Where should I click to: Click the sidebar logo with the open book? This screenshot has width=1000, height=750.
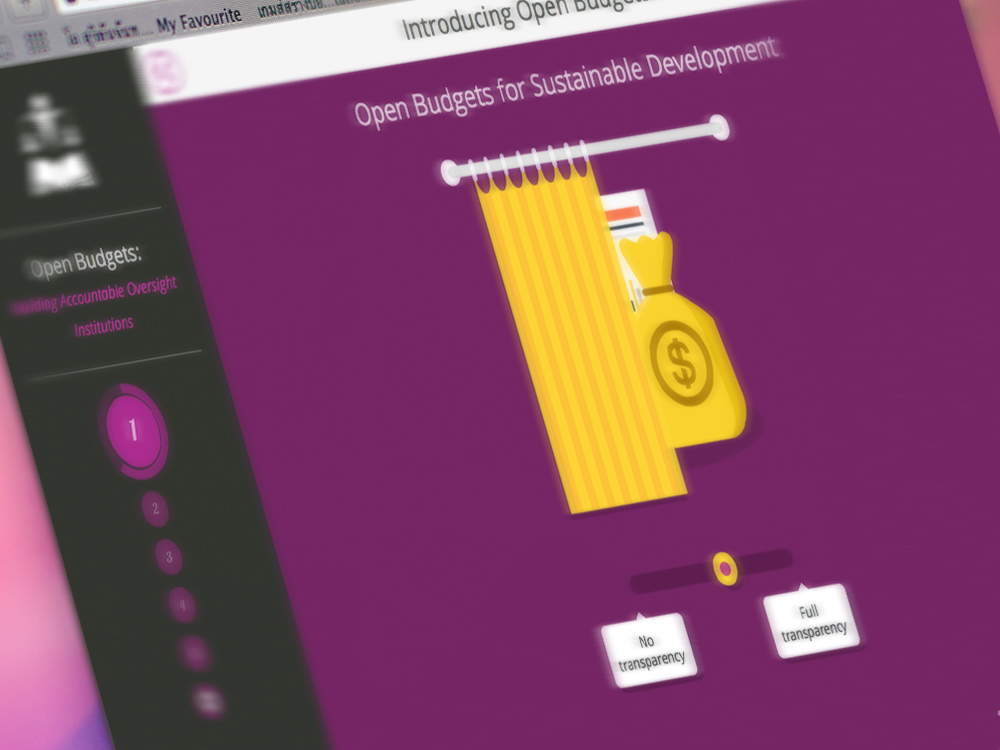point(54,144)
